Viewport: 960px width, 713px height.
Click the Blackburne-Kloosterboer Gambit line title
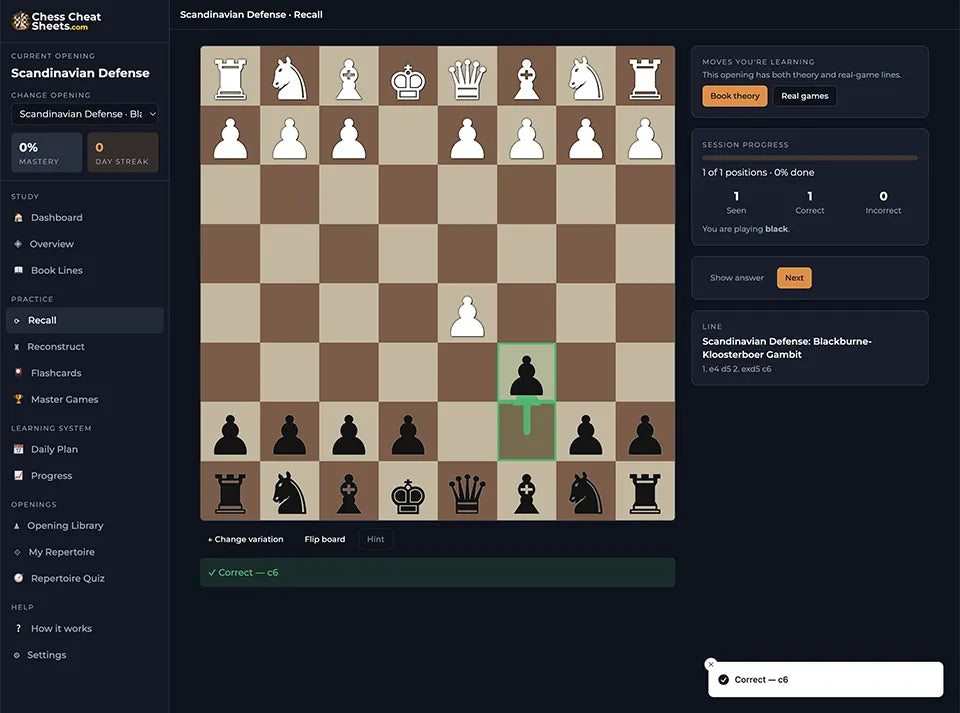(787, 348)
